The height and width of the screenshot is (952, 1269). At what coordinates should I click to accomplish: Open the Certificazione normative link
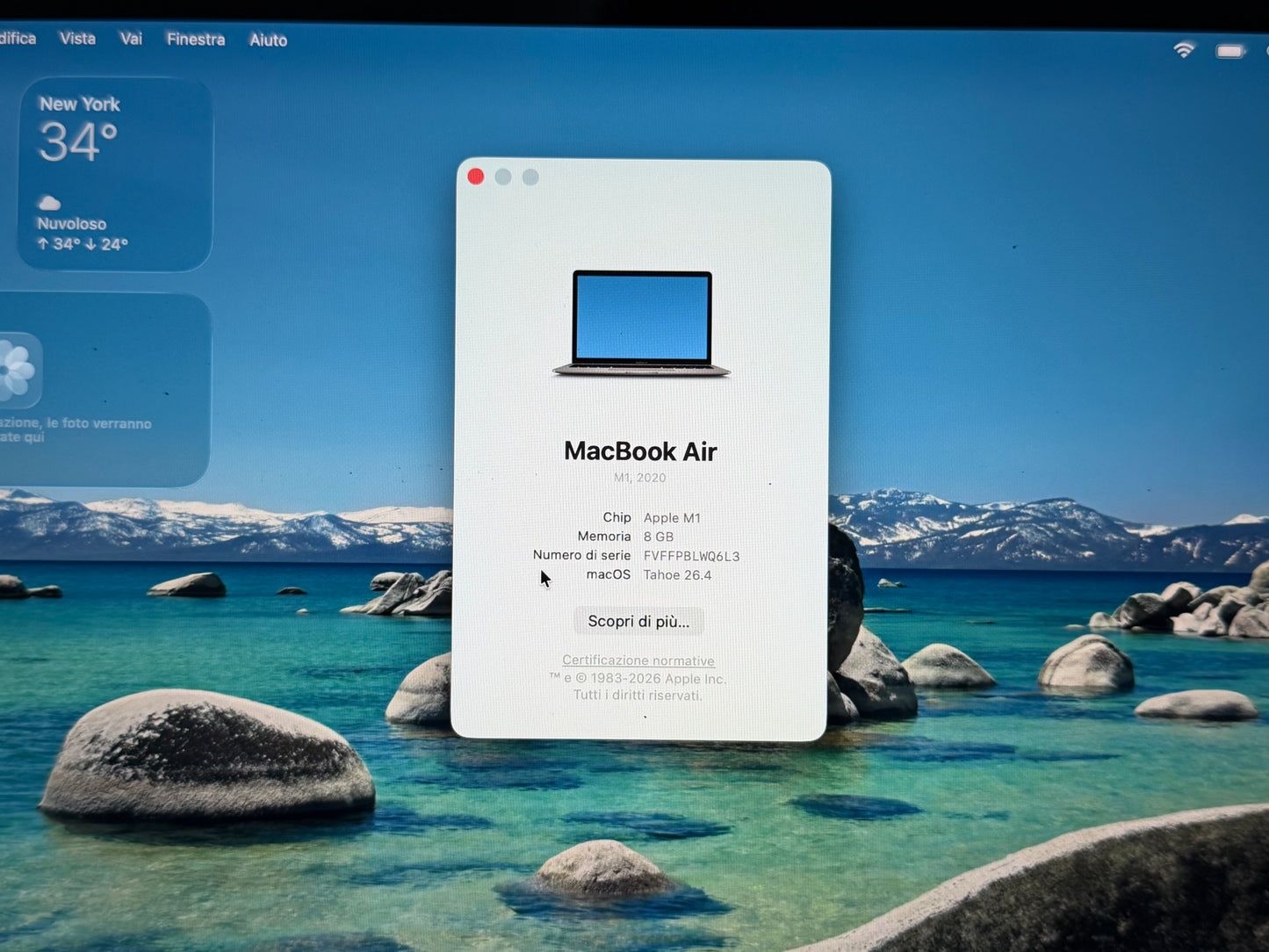[638, 660]
